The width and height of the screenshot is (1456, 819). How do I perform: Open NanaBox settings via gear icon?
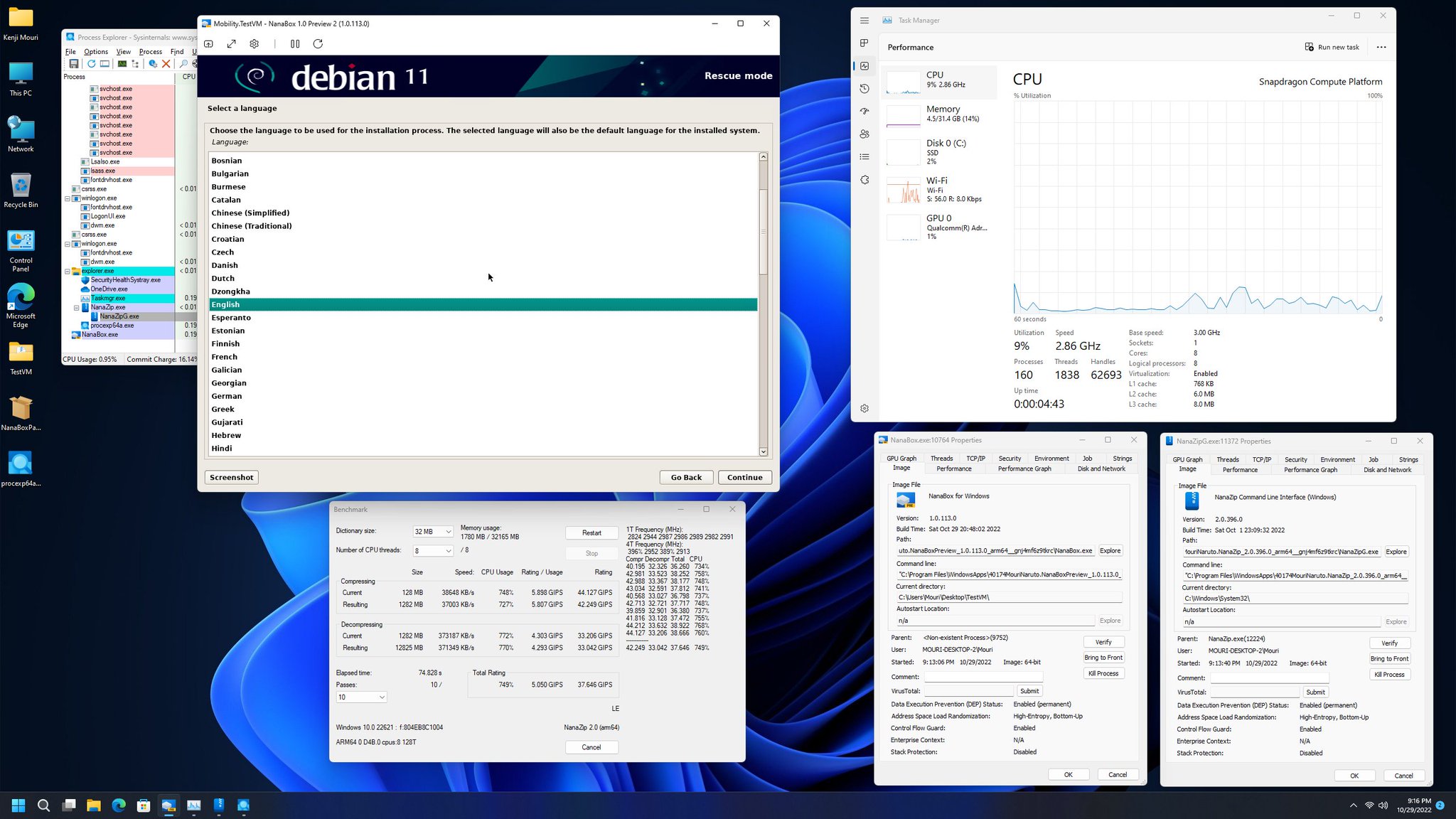tap(254, 43)
